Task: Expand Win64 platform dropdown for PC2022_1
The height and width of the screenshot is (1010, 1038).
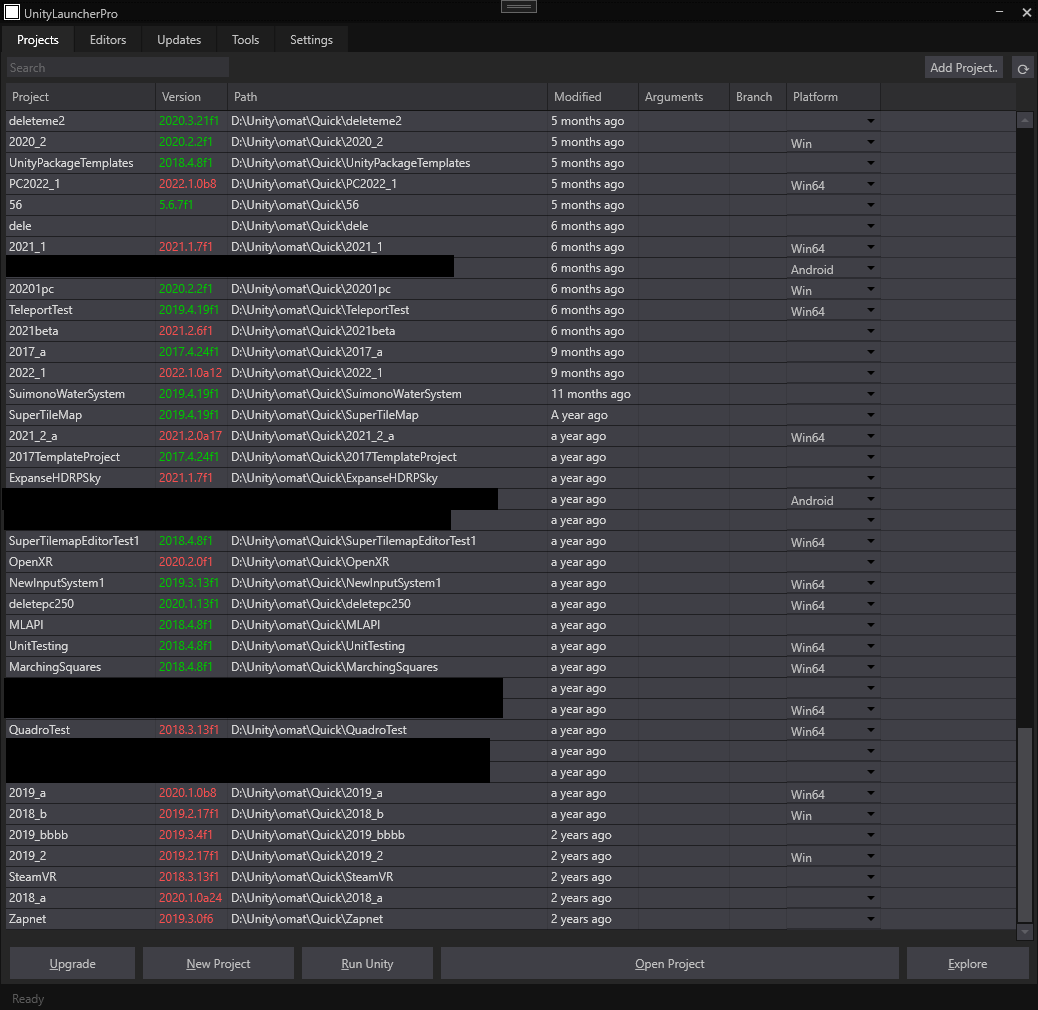Action: point(871,184)
